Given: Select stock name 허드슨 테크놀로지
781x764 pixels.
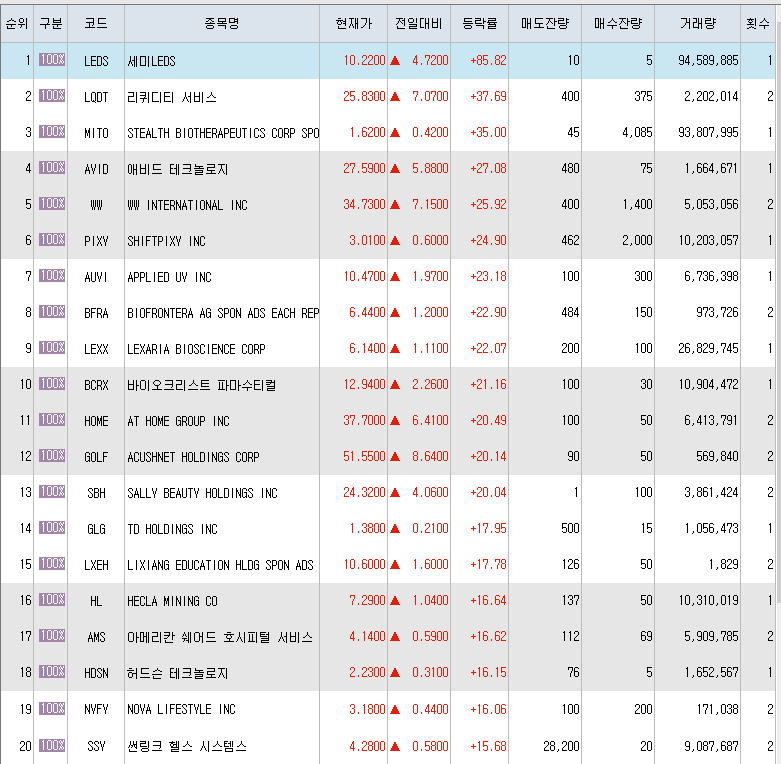Looking at the screenshot, I should (x=177, y=673).
